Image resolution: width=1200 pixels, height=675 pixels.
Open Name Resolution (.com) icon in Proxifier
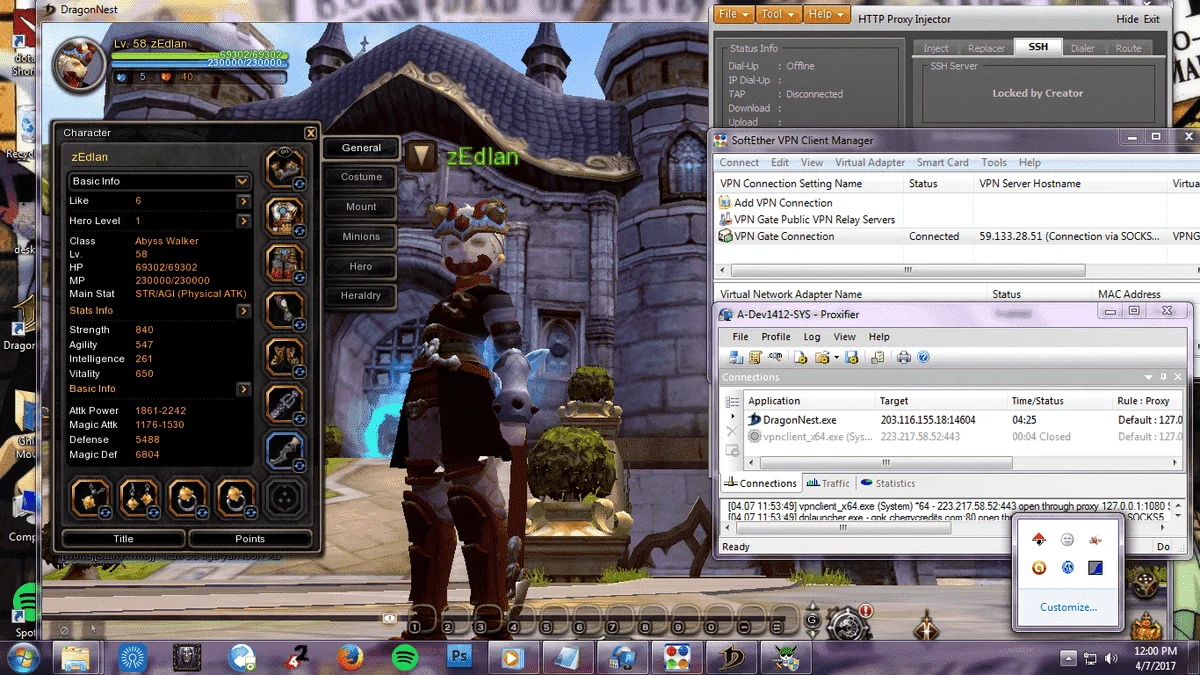[775, 357]
